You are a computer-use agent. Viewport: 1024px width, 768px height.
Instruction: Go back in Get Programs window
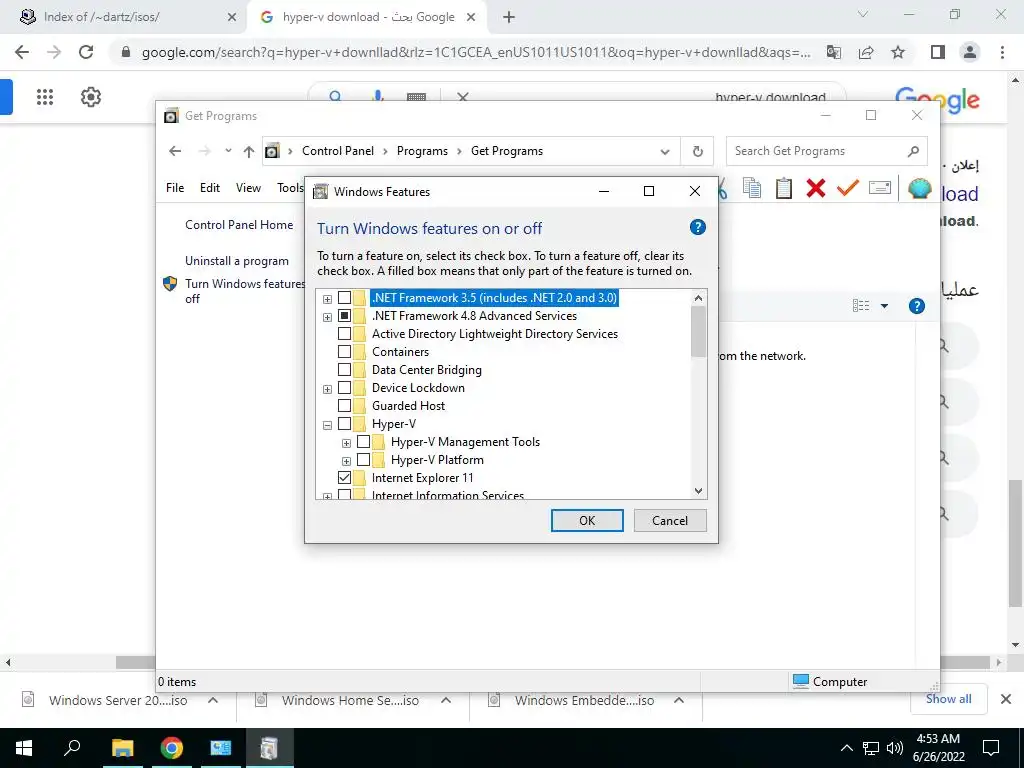click(174, 152)
